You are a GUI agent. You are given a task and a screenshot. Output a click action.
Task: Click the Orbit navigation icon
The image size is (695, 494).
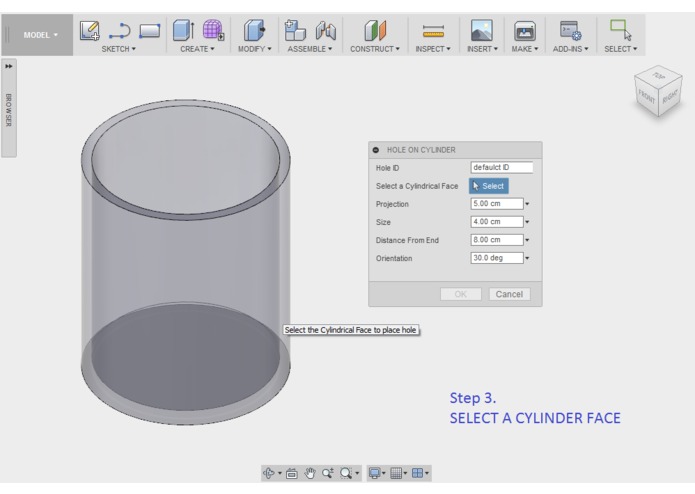[269, 473]
